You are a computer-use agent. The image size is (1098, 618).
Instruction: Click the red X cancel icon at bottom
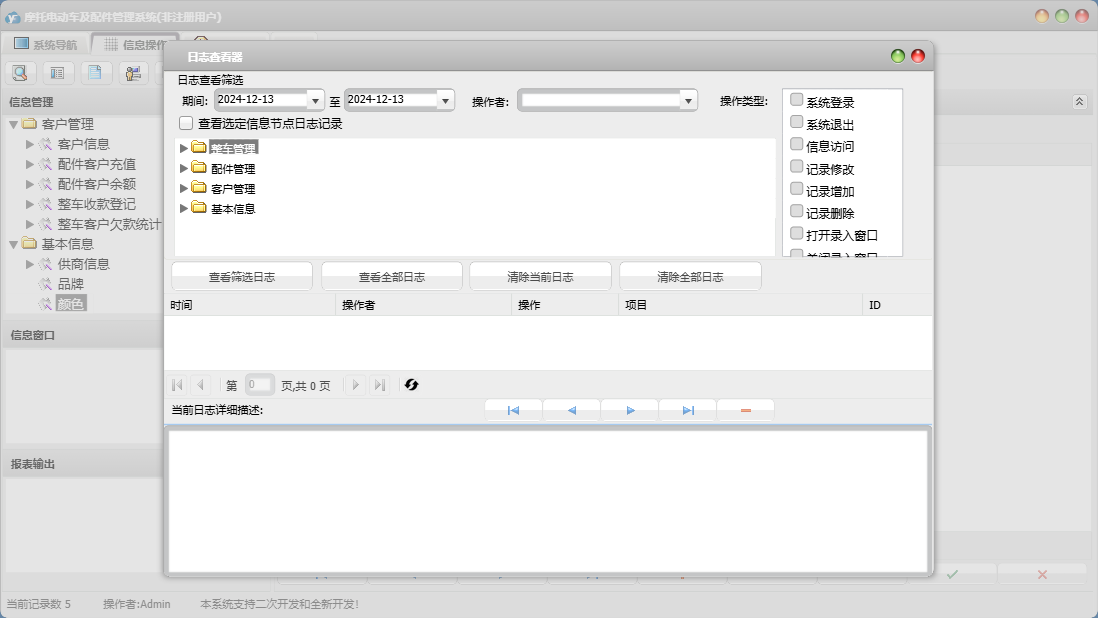pyautogui.click(x=1042, y=575)
